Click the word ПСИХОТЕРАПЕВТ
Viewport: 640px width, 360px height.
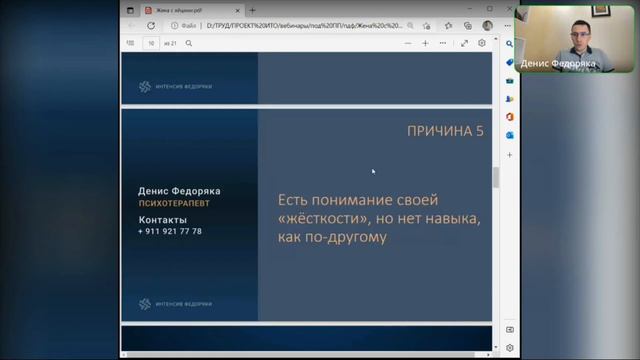(x=174, y=203)
